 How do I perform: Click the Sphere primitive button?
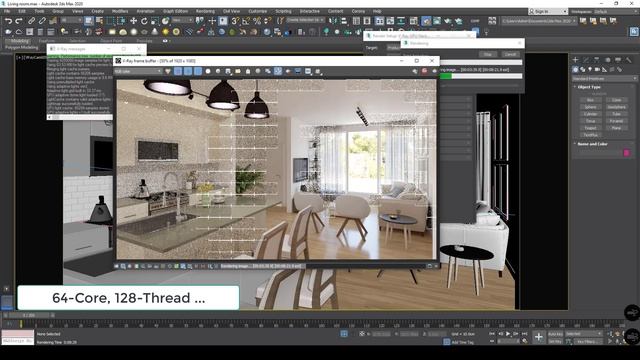tap(590, 107)
